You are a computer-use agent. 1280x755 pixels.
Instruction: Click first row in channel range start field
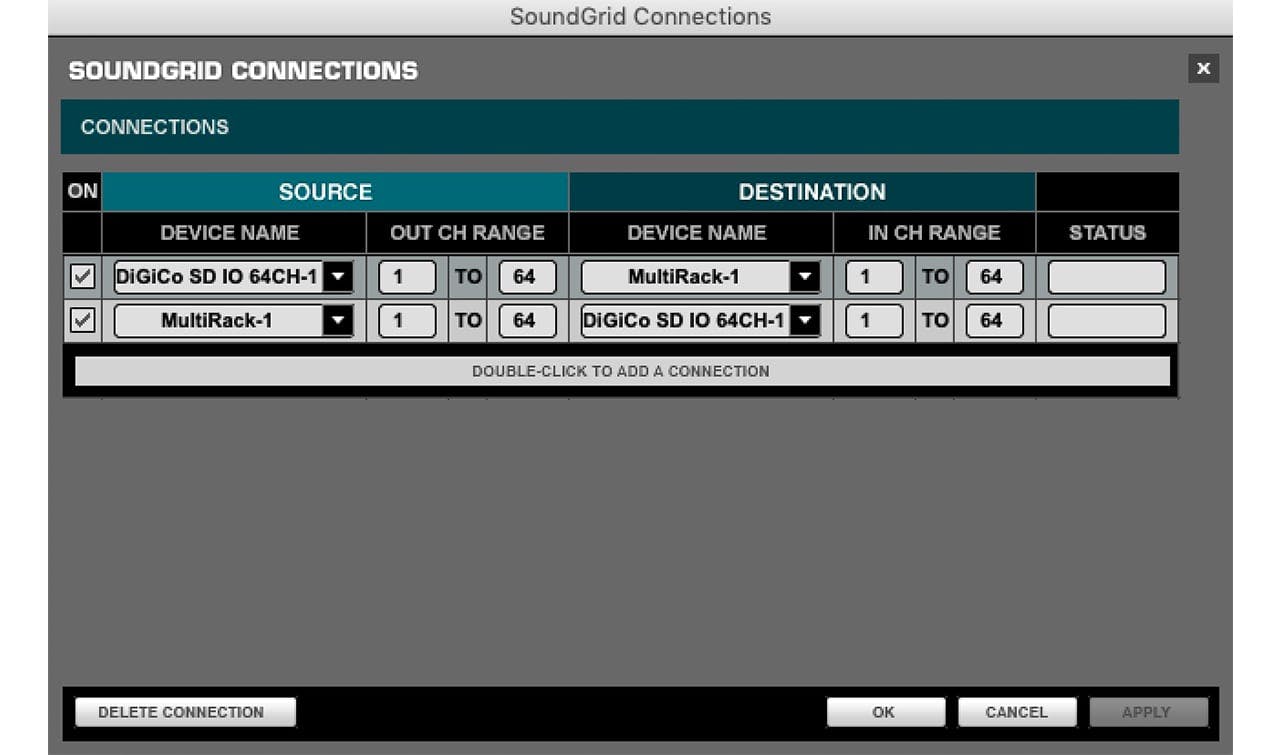[x=874, y=277]
